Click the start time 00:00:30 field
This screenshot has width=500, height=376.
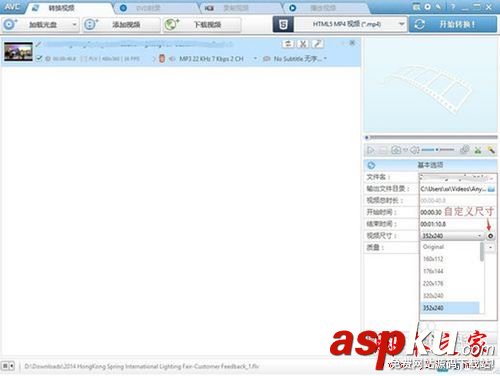(431, 212)
